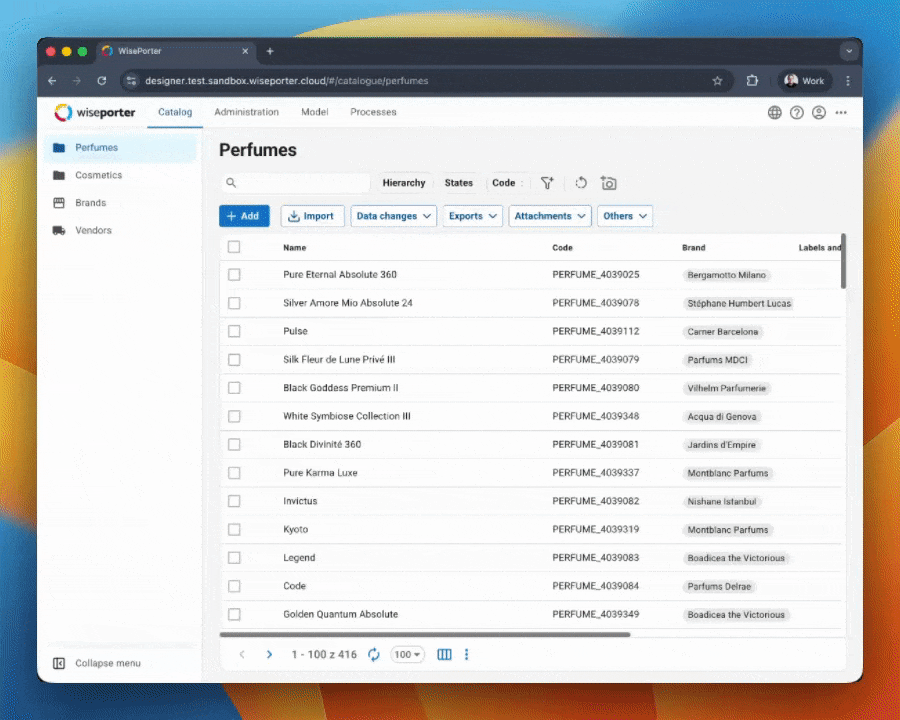This screenshot has height=720, width=900.
Task: Click the add filter funnel icon
Action: (547, 183)
